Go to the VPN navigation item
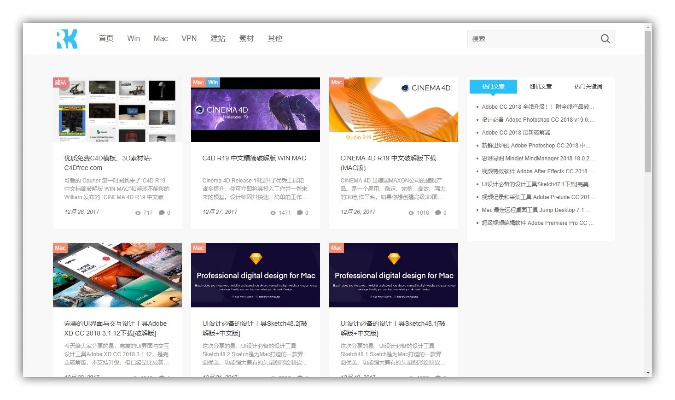The width and height of the screenshot is (675, 400). (x=189, y=39)
